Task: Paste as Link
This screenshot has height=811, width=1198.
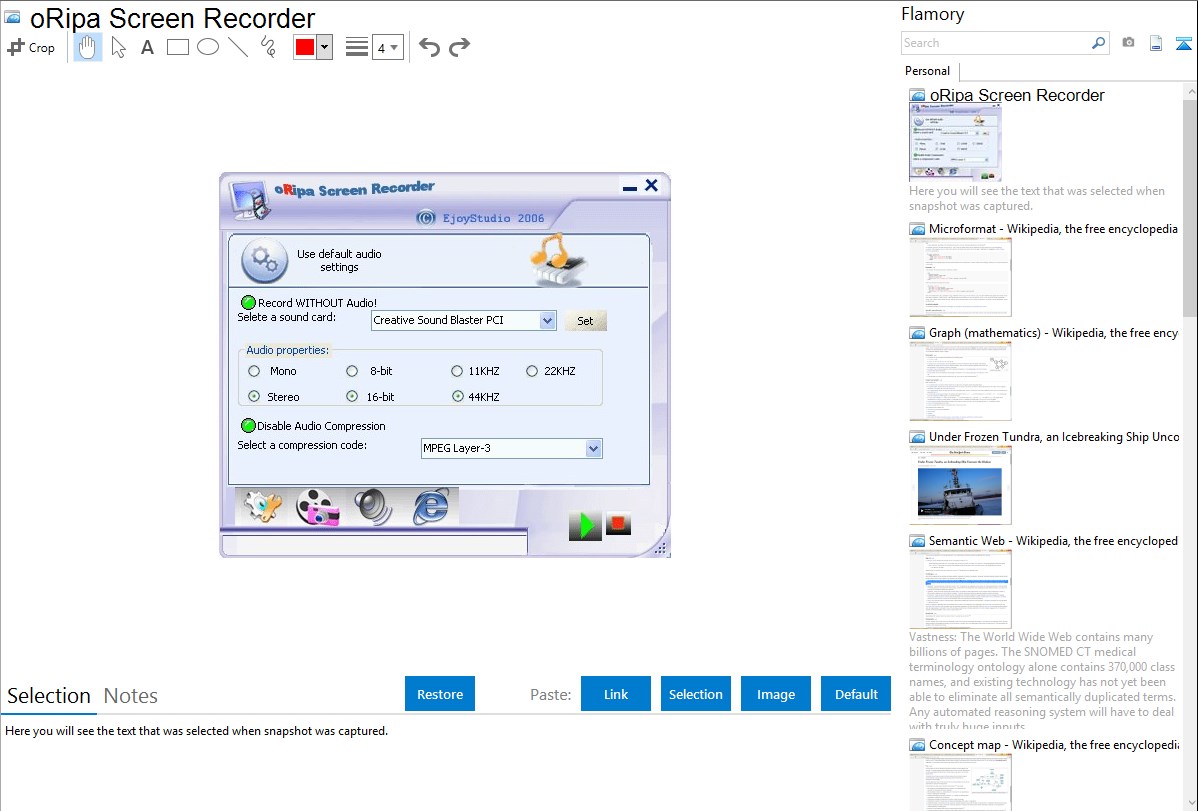Action: 616,694
